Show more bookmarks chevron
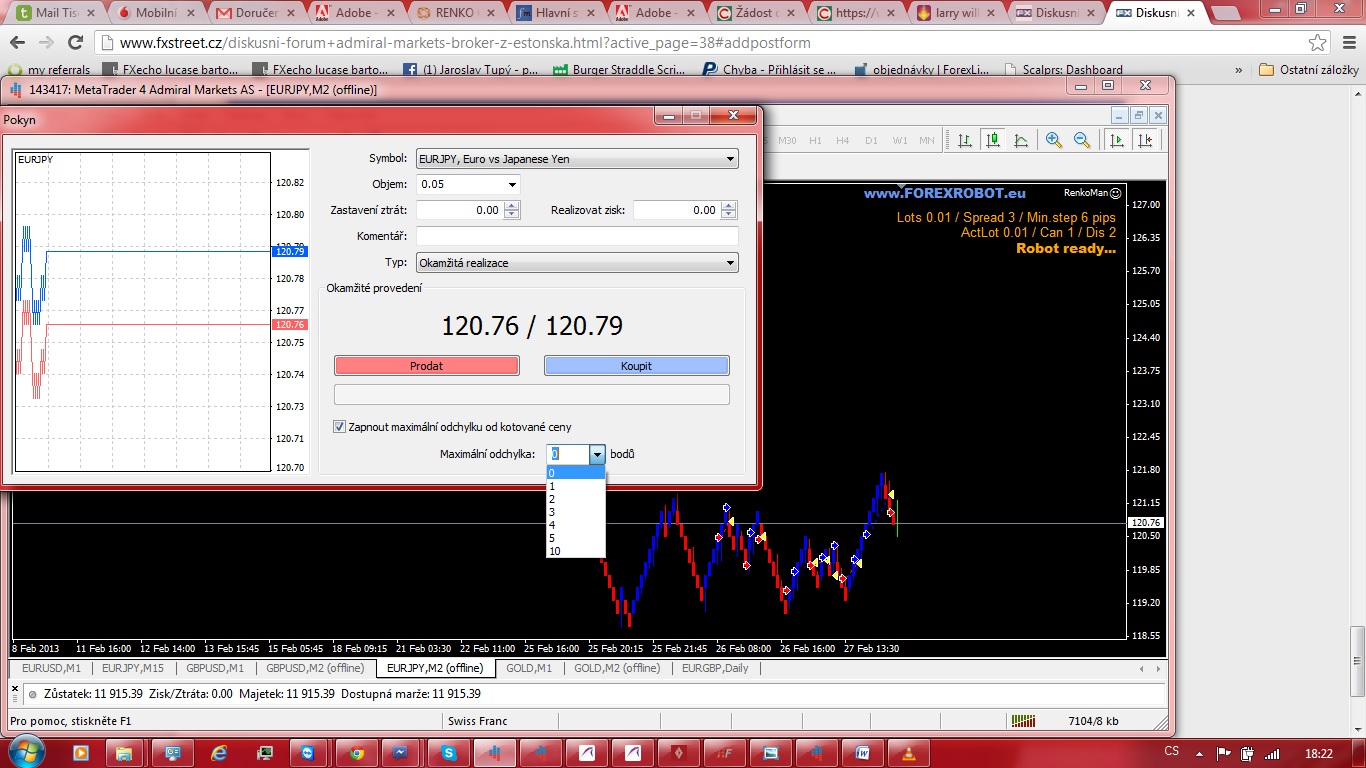1366x768 pixels. [1239, 70]
